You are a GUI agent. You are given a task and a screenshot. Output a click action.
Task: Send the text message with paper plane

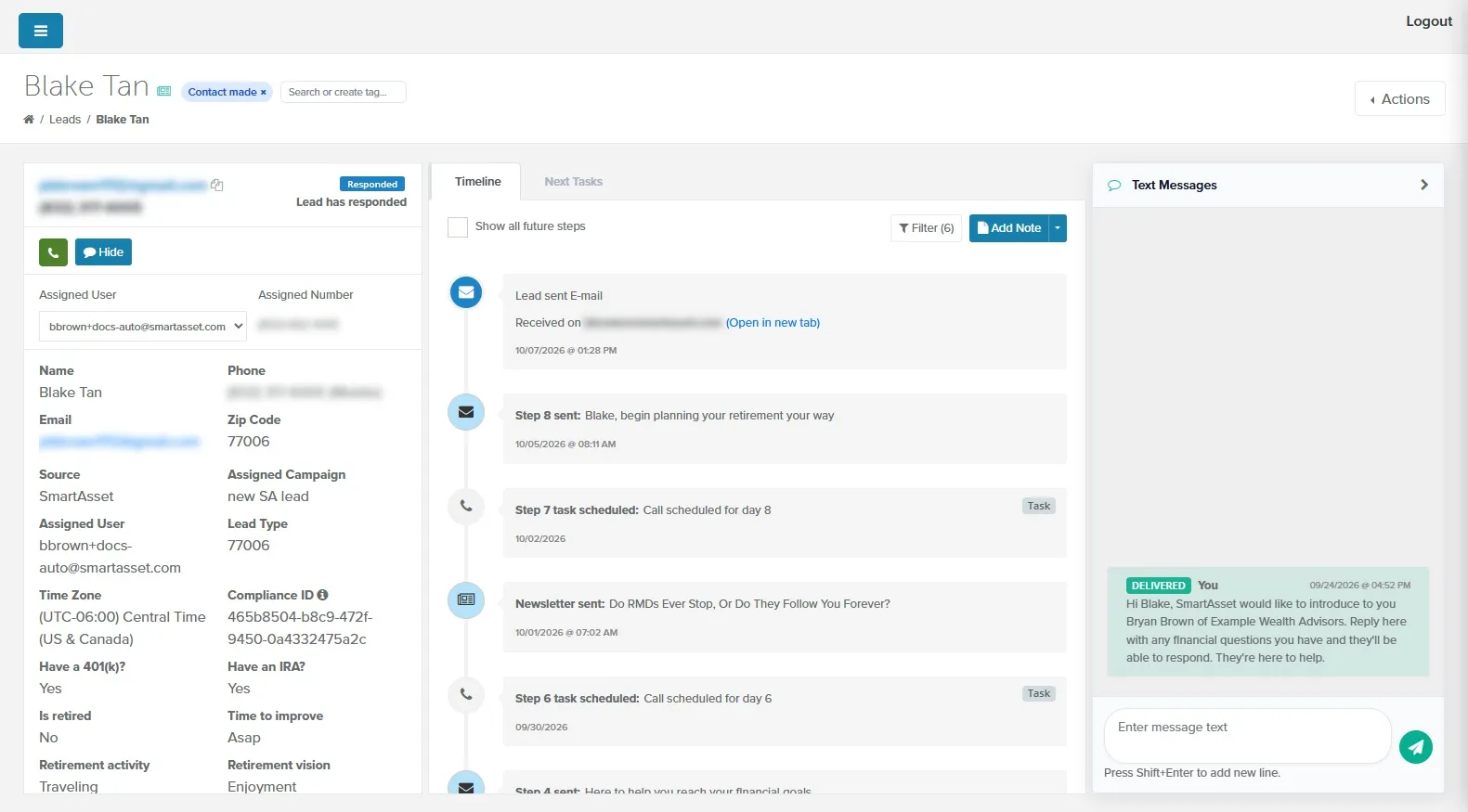tap(1416, 746)
